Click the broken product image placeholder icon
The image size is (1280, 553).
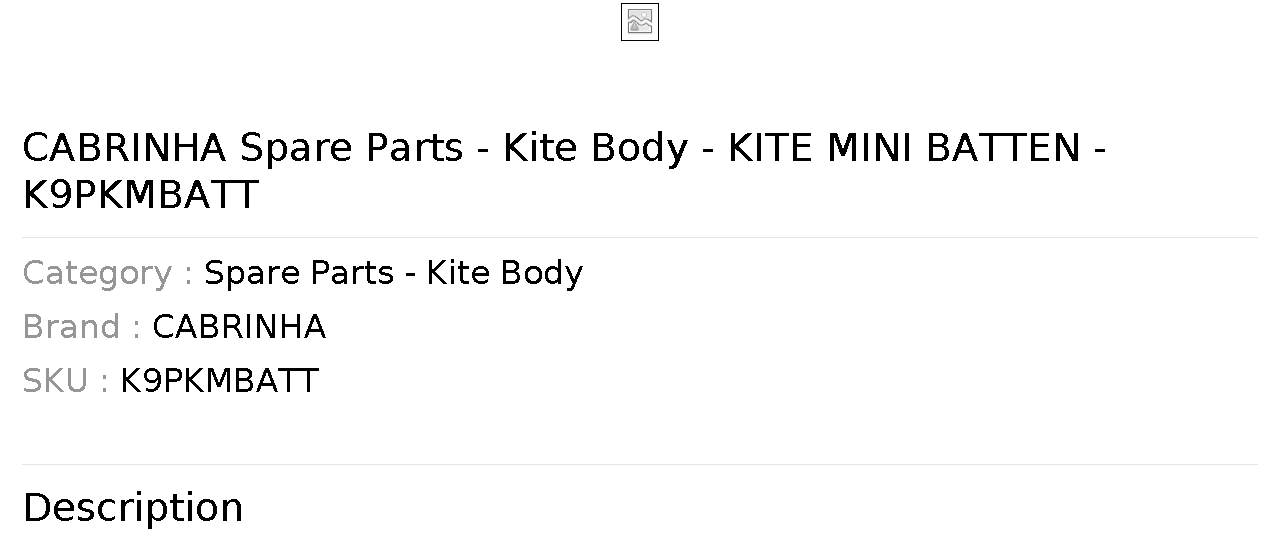point(640,22)
